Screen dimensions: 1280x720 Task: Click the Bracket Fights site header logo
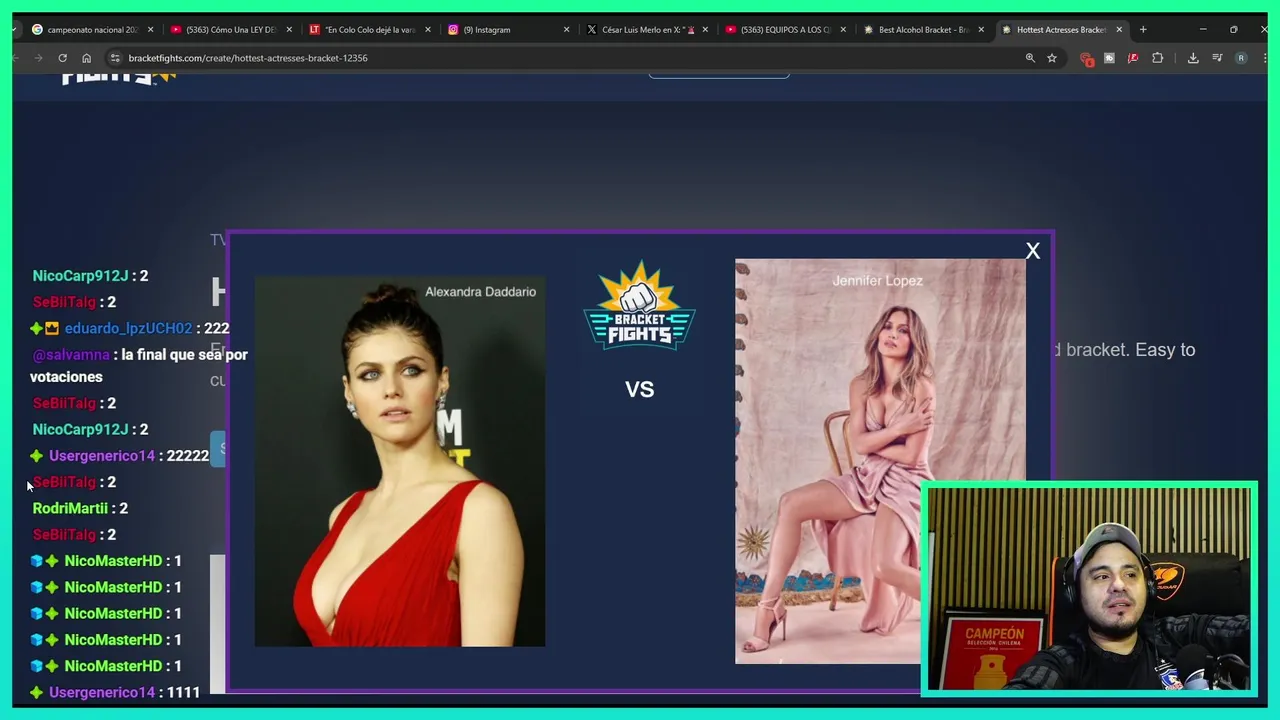(x=118, y=76)
